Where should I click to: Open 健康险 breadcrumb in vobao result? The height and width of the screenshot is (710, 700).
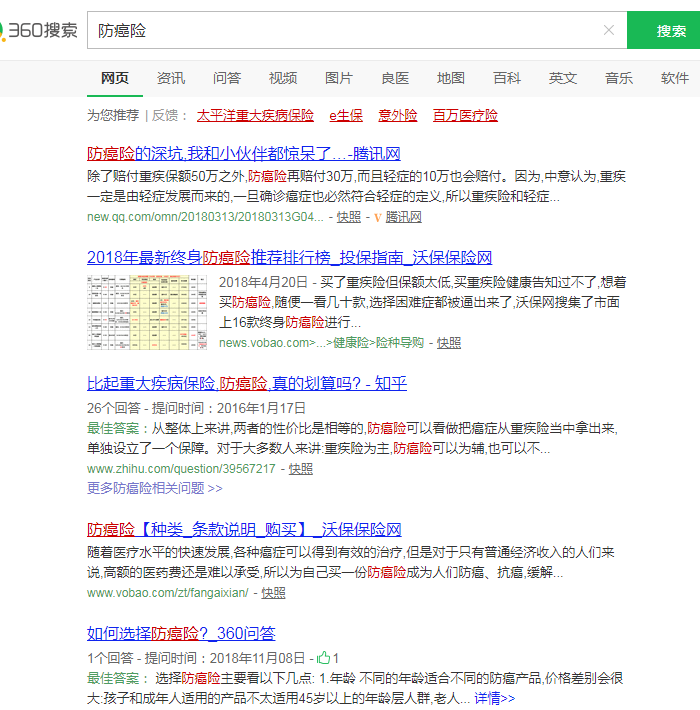pos(351,343)
